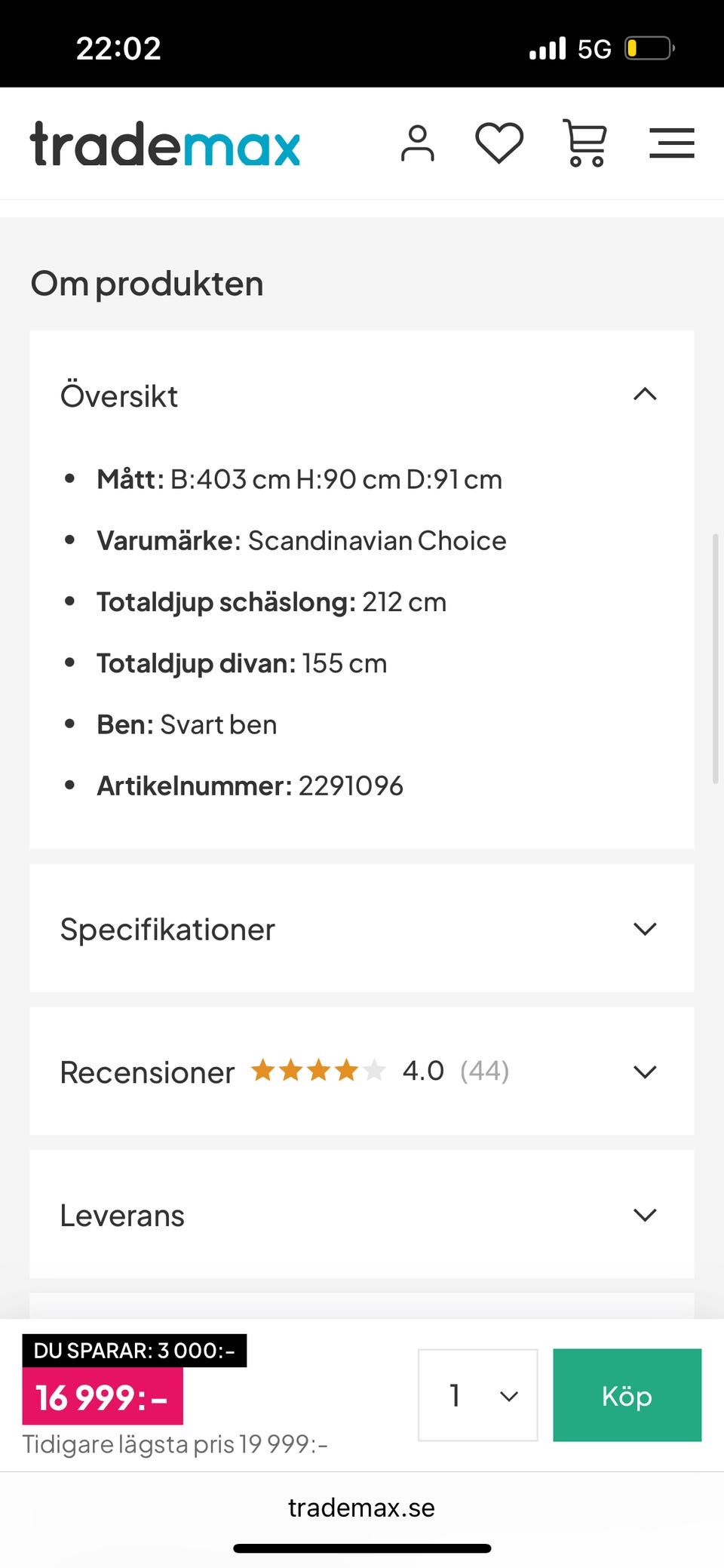Tap the battery status icon

[649, 49]
